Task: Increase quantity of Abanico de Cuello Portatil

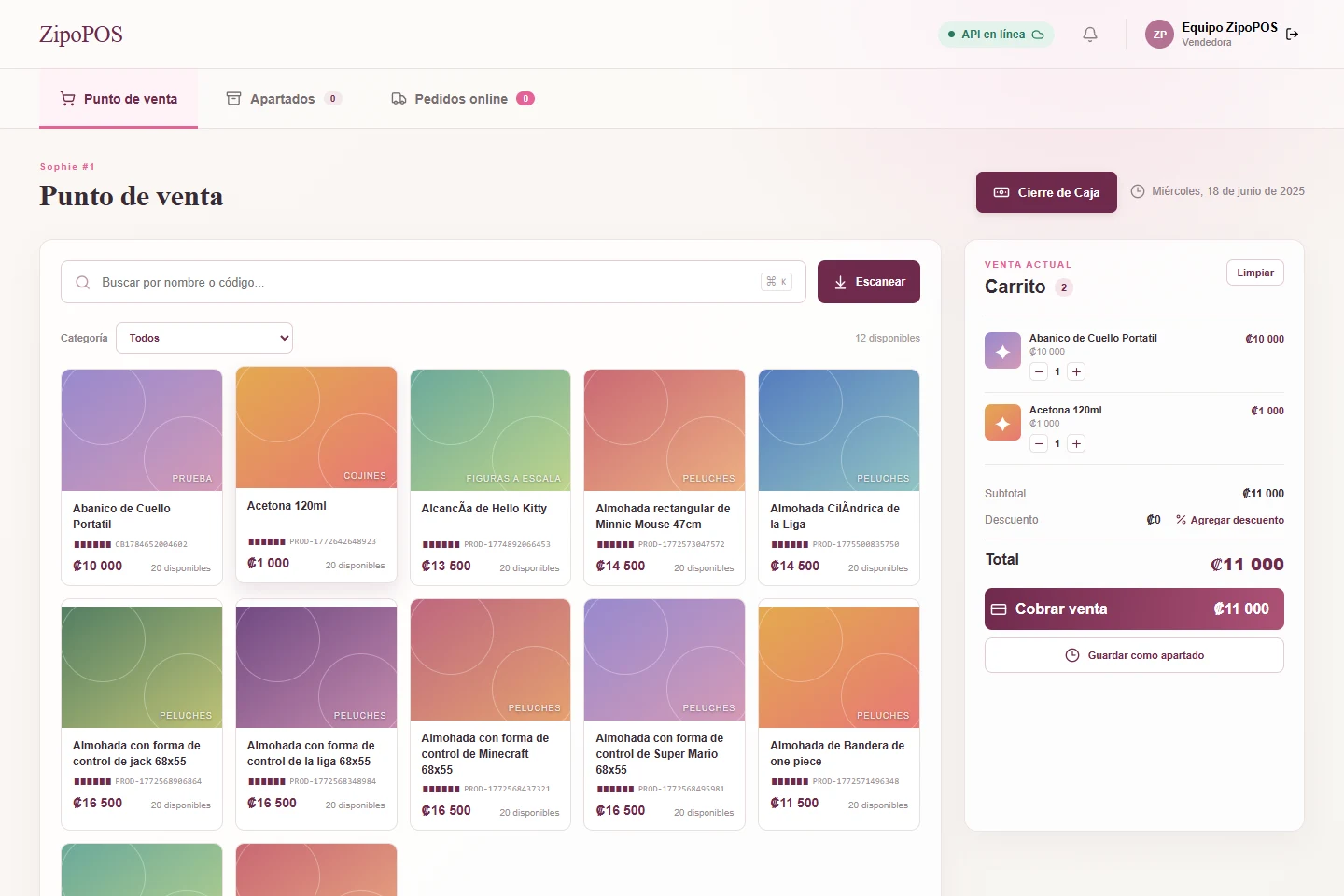Action: pyautogui.click(x=1076, y=371)
